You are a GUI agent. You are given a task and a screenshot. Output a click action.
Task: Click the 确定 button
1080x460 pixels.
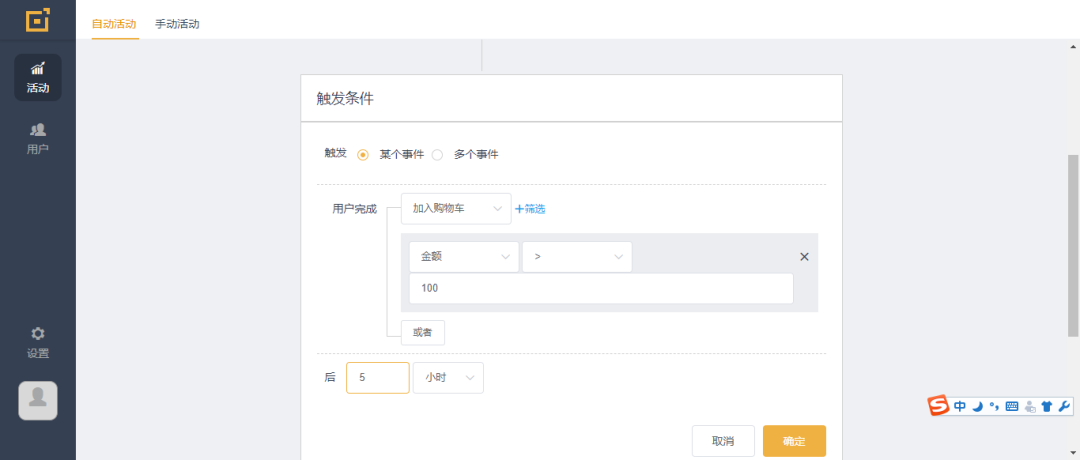coord(794,441)
